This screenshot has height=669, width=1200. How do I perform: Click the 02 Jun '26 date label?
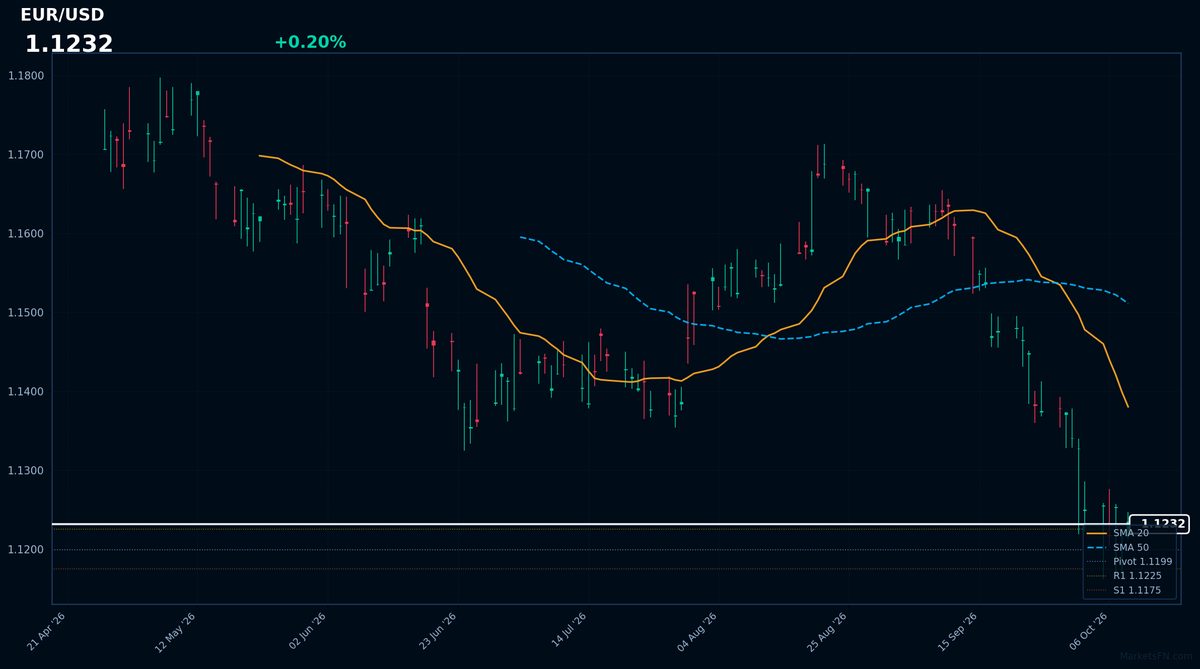[x=307, y=632]
